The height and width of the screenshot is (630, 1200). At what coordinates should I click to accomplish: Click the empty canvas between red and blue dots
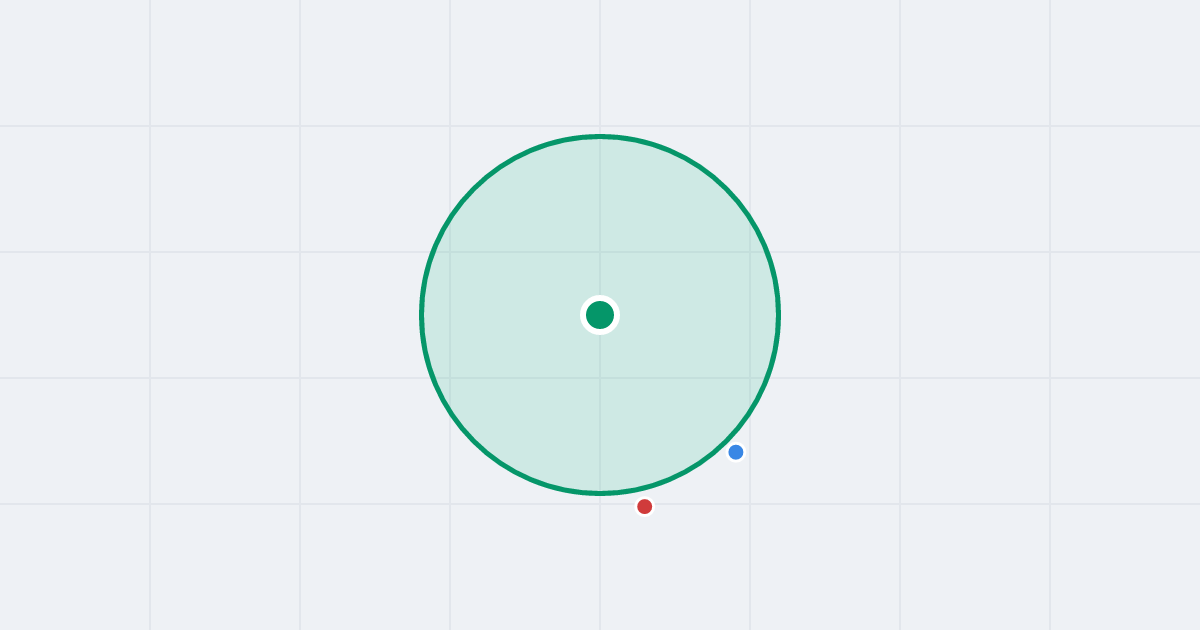click(691, 480)
